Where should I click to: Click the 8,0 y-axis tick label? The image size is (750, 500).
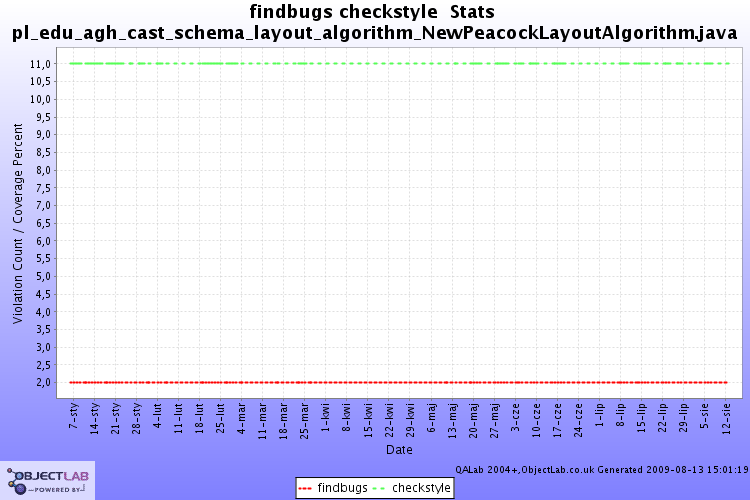(43, 170)
